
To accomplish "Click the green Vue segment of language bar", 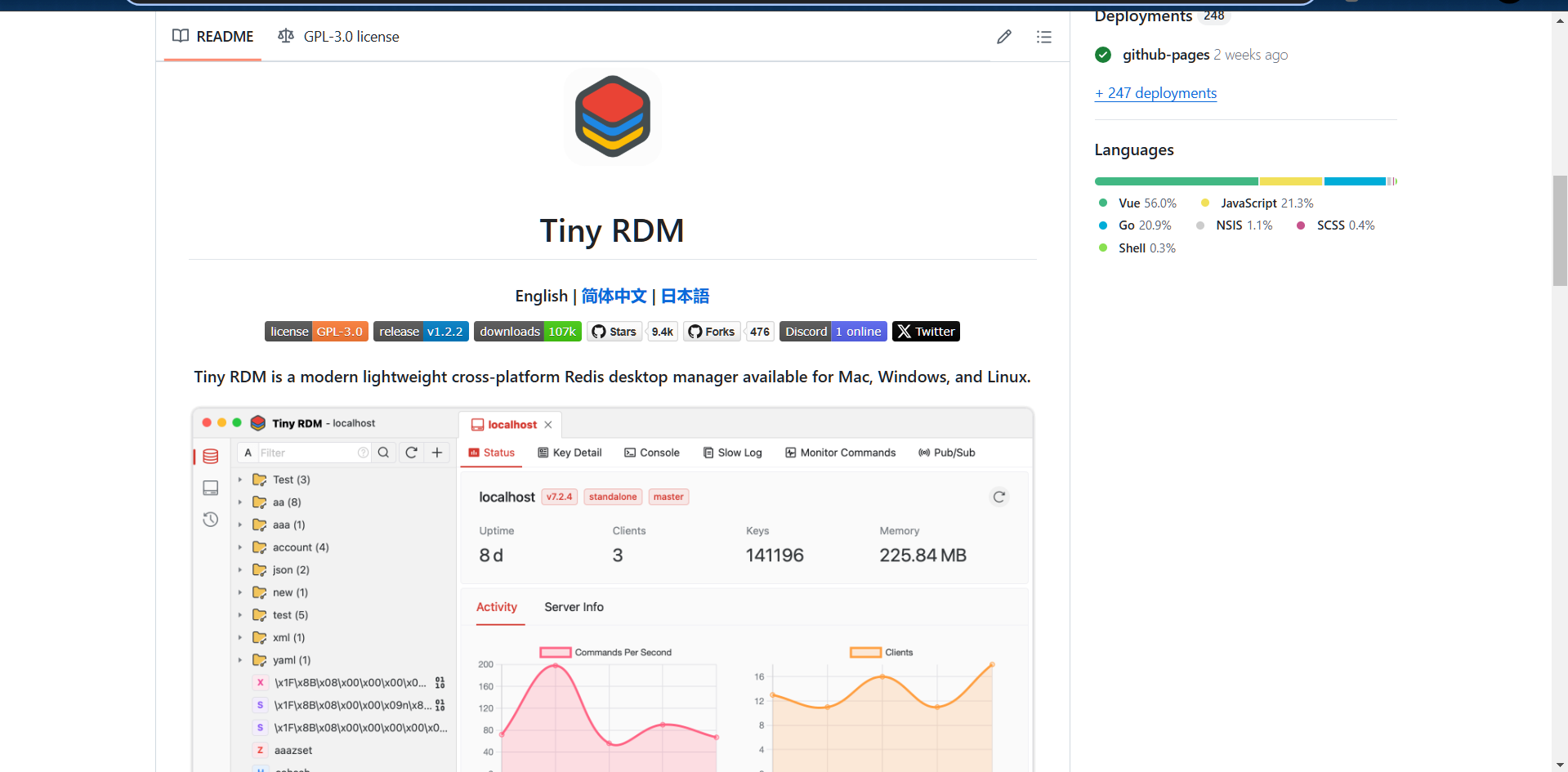I will [x=1177, y=181].
